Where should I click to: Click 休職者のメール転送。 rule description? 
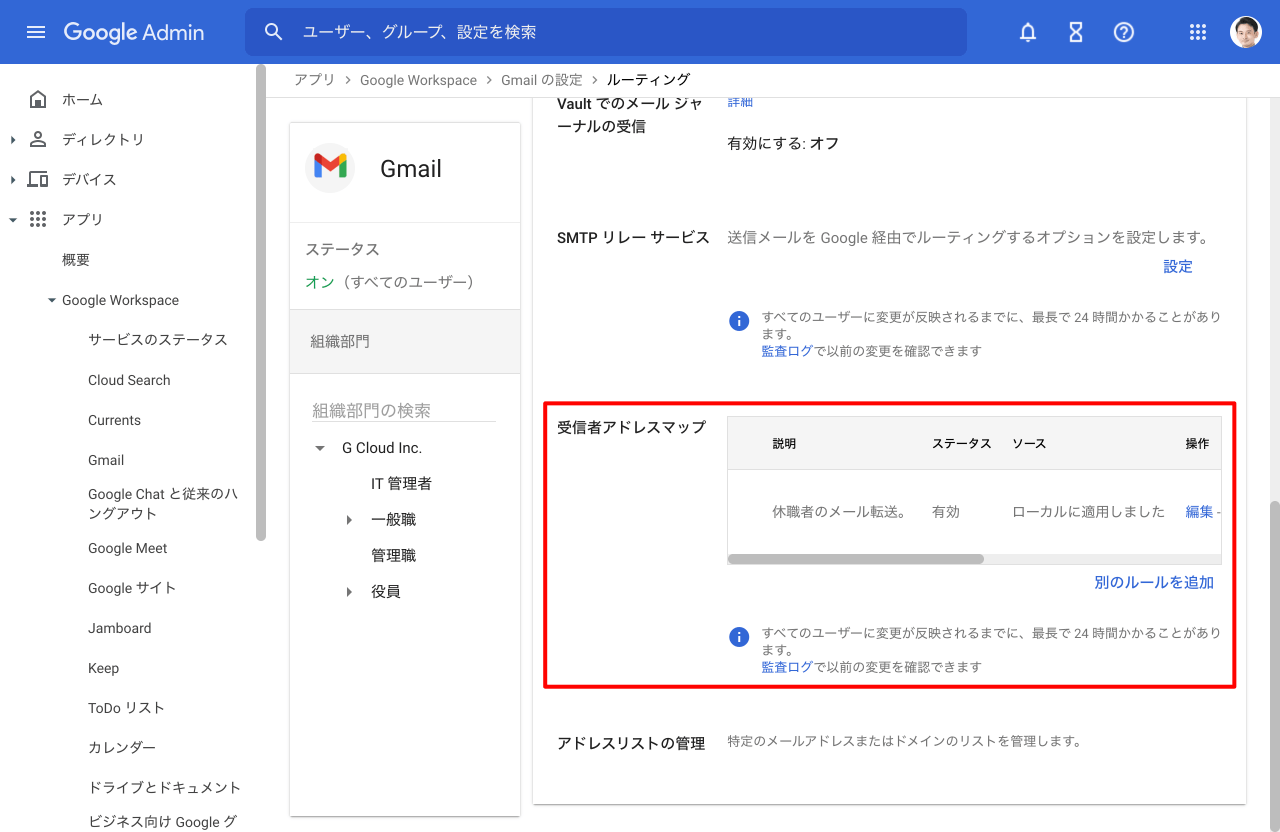pyautogui.click(x=839, y=511)
